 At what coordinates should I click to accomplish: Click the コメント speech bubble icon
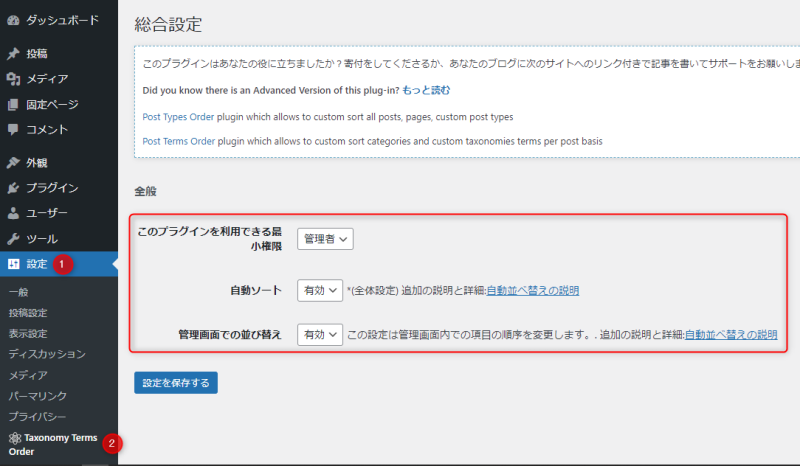[13, 129]
